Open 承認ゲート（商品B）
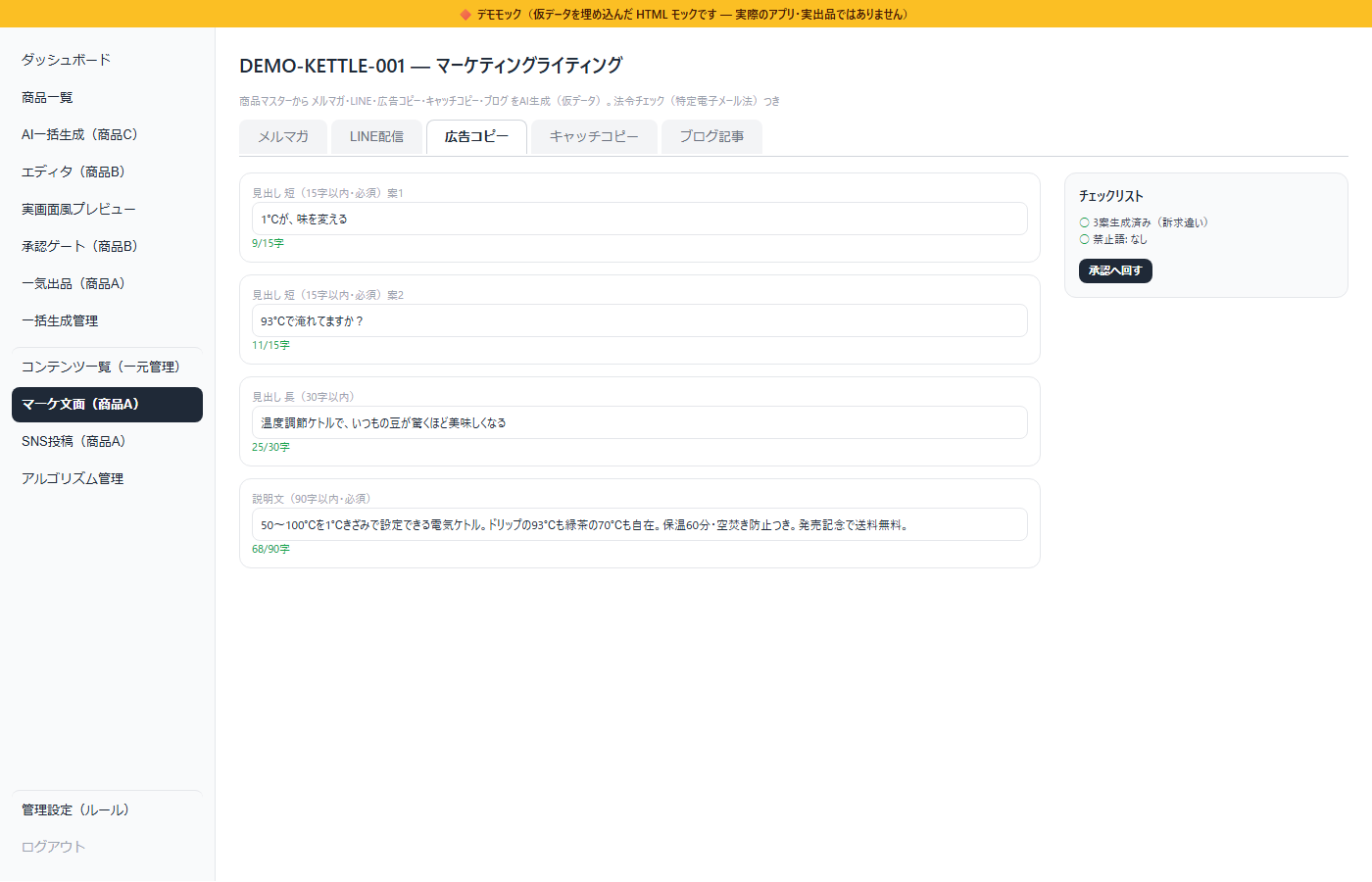Image resolution: width=1372 pixels, height=882 pixels. point(107,246)
